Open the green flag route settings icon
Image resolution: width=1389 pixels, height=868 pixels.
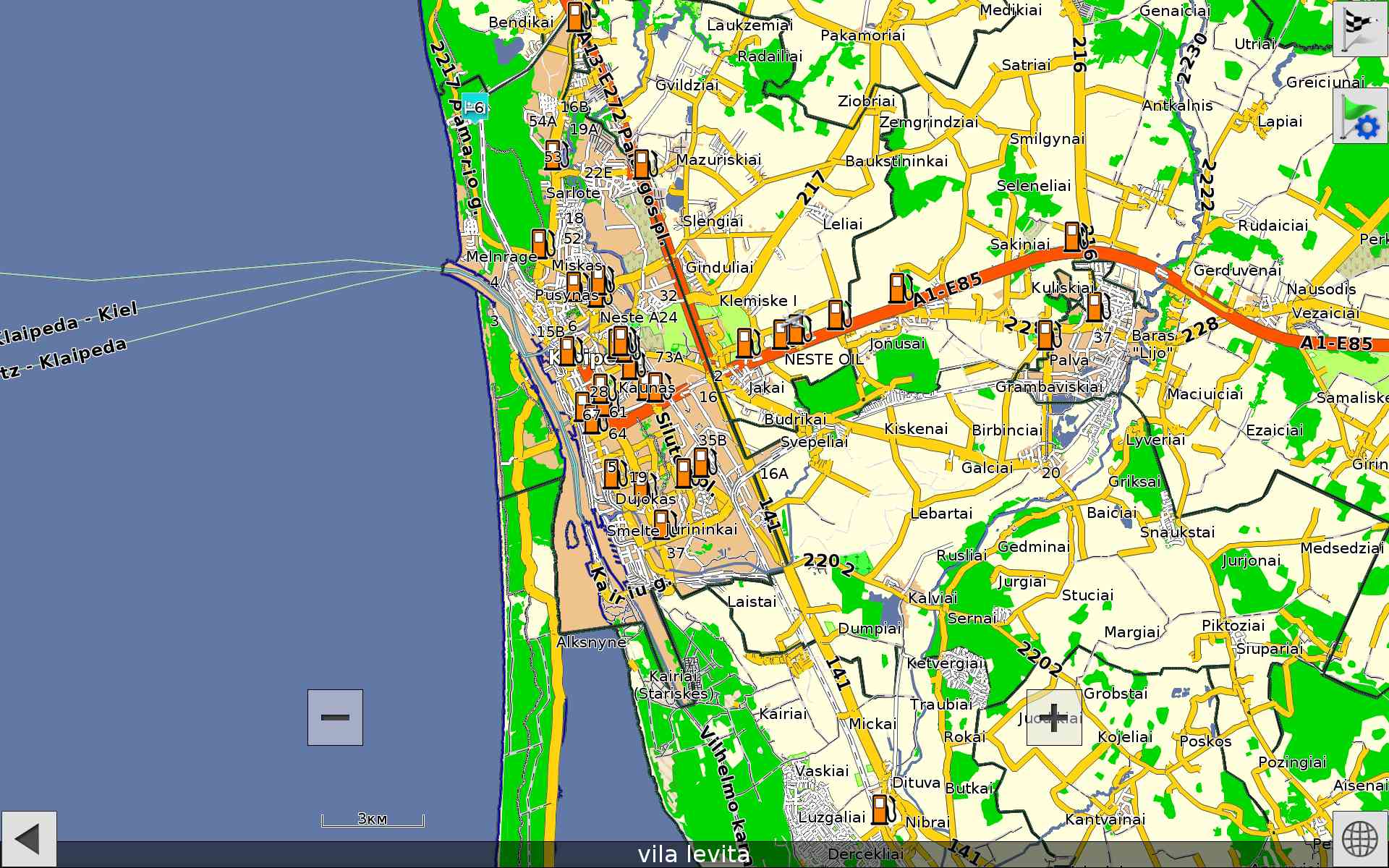coord(1360,116)
